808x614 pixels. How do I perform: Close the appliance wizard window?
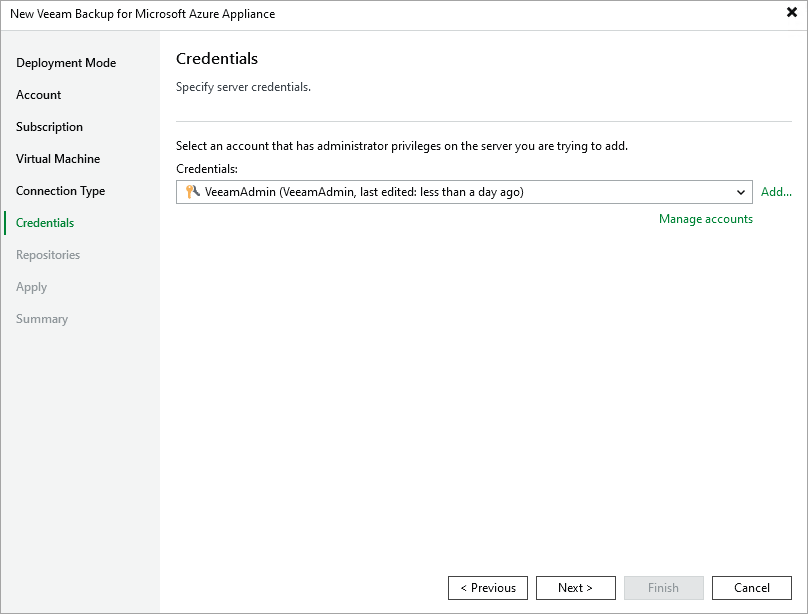[792, 12]
